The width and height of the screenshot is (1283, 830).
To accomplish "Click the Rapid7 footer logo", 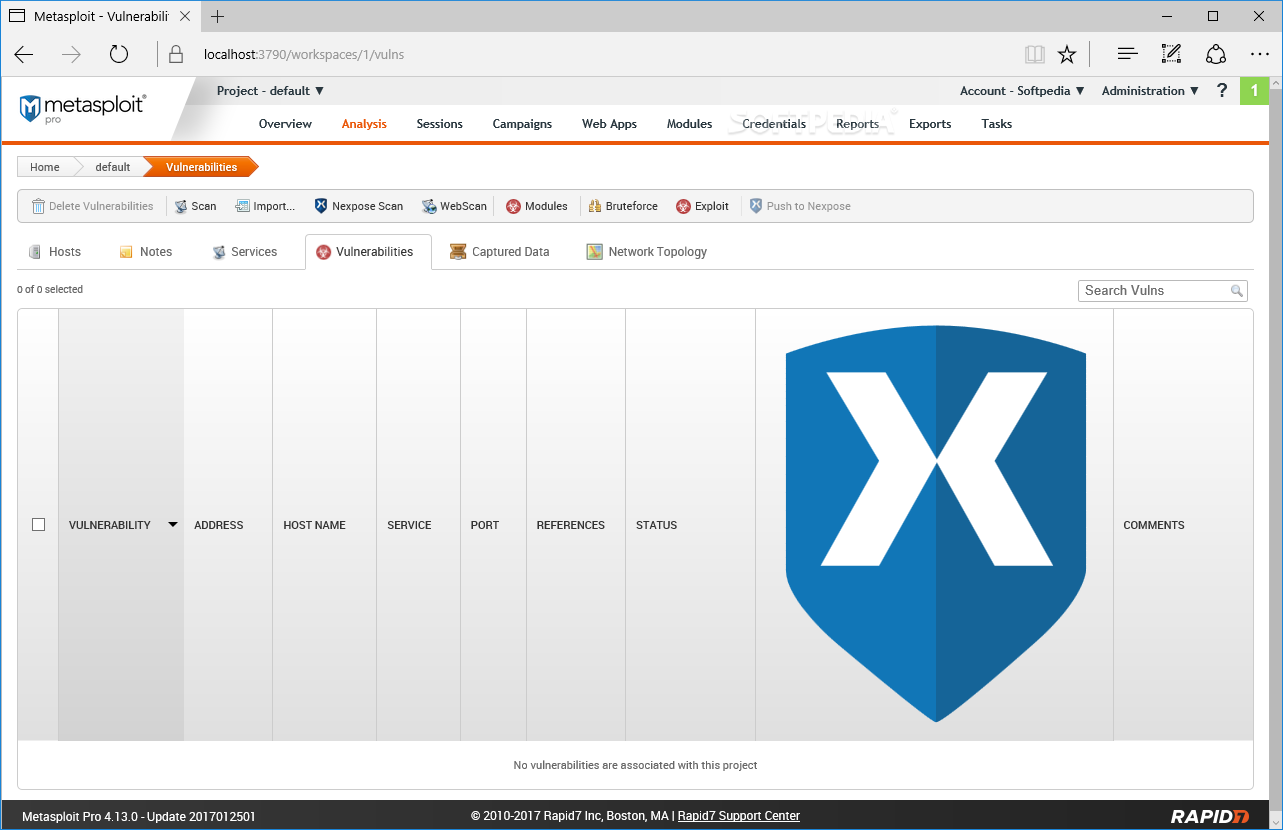I will click(1210, 816).
